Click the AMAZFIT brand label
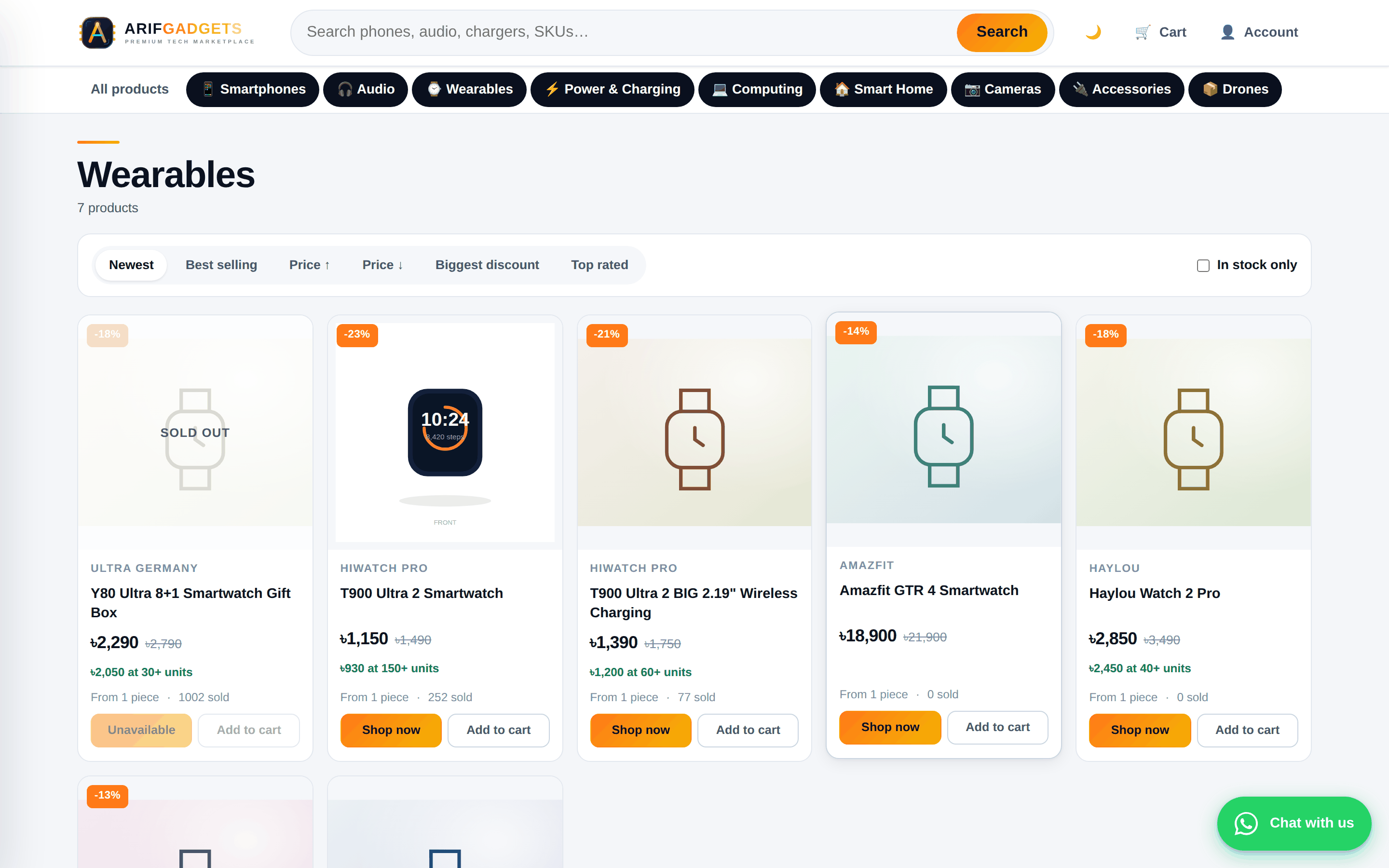 867,566
